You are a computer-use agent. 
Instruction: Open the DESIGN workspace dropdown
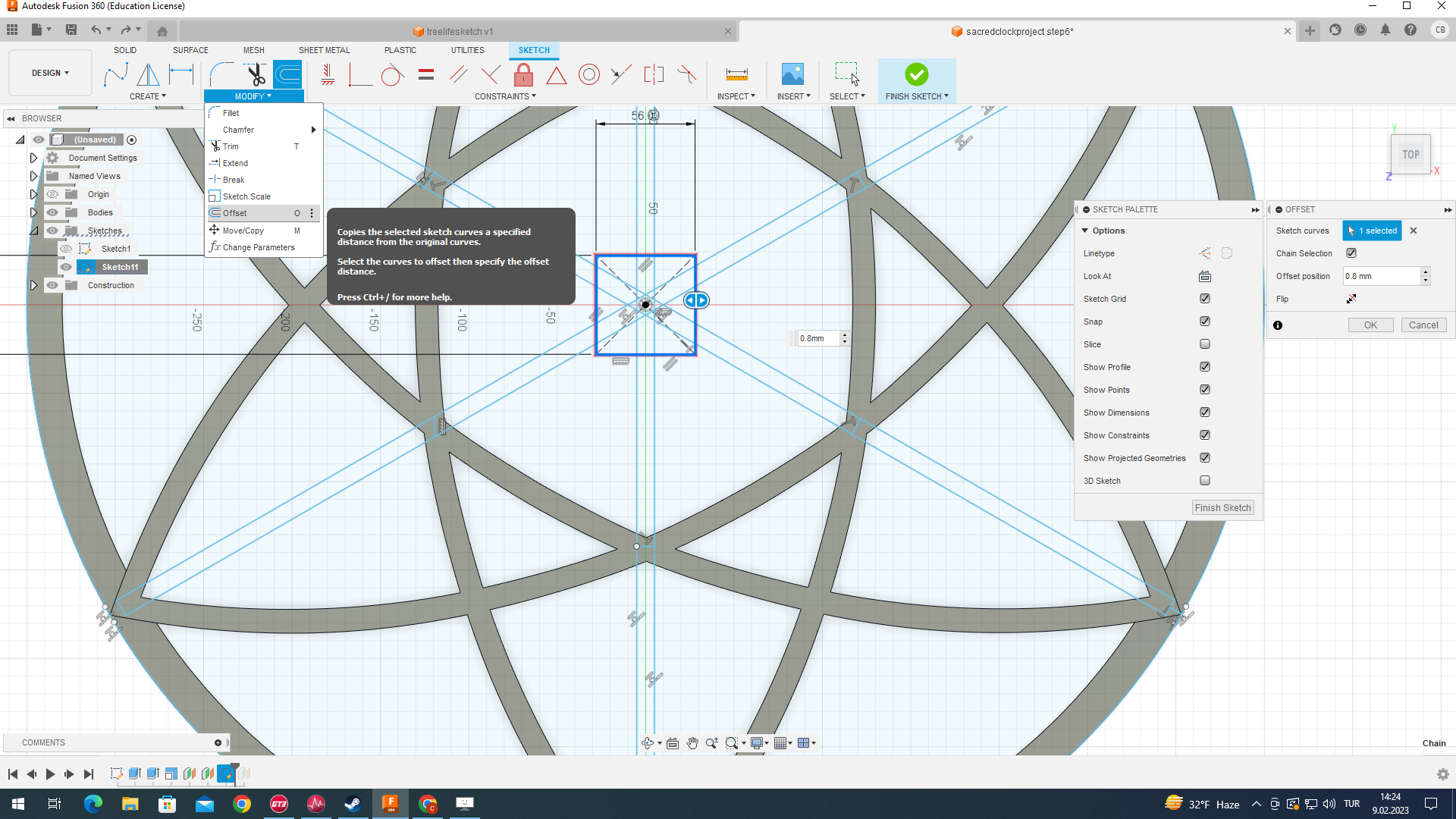tap(50, 73)
